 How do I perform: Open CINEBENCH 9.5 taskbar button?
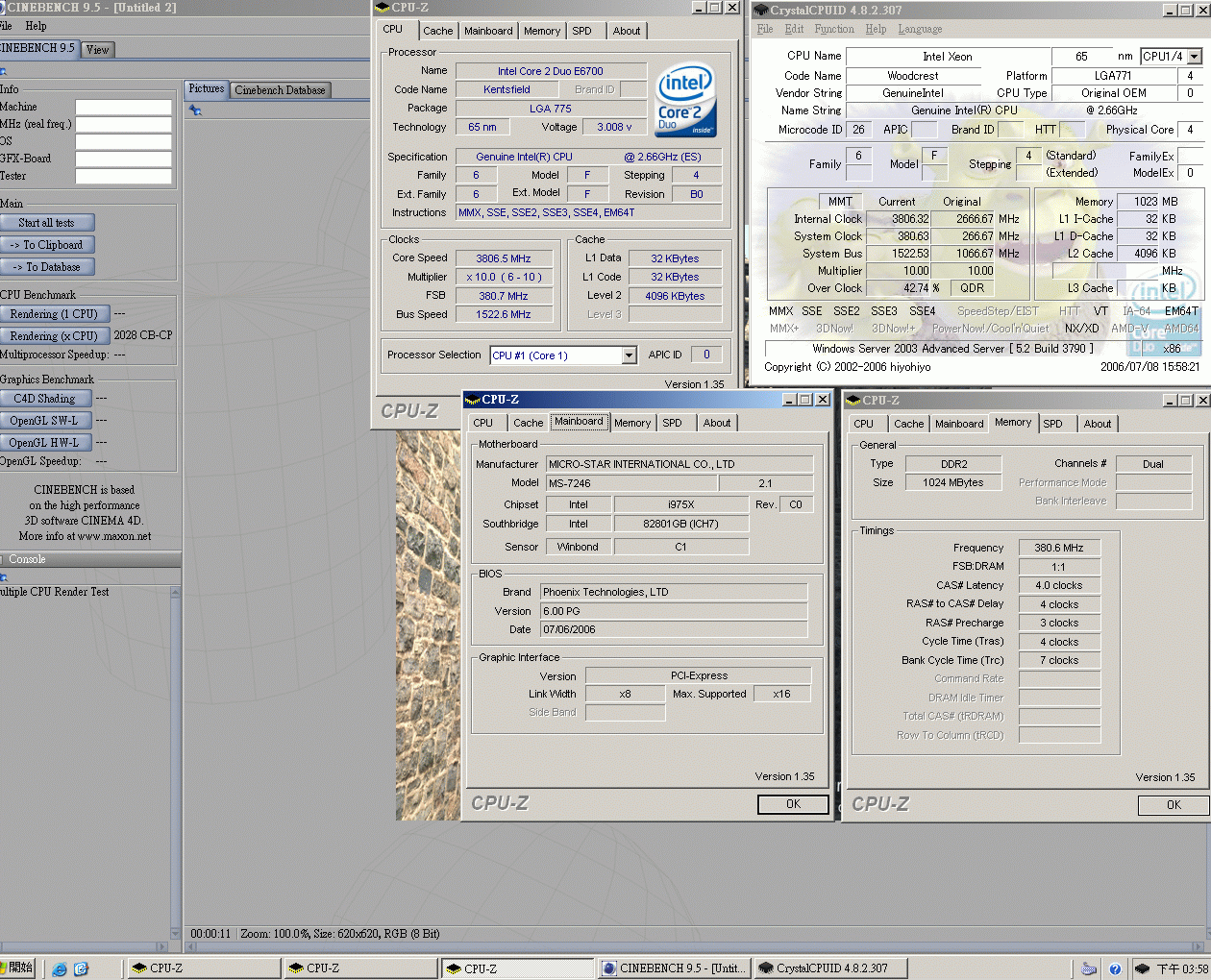pos(673,968)
